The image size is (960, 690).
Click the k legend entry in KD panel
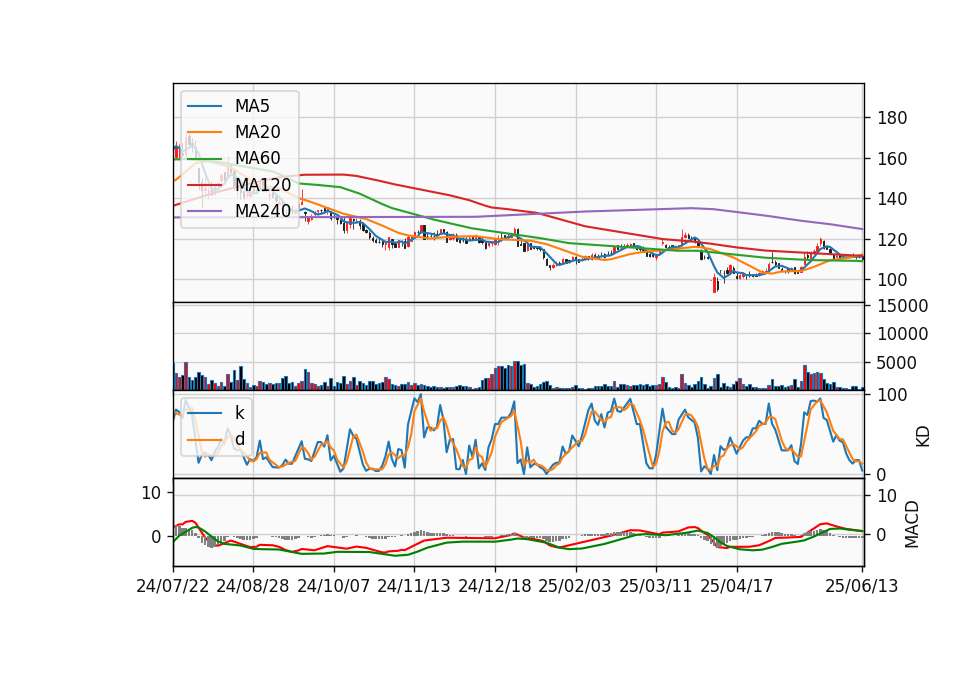click(239, 413)
